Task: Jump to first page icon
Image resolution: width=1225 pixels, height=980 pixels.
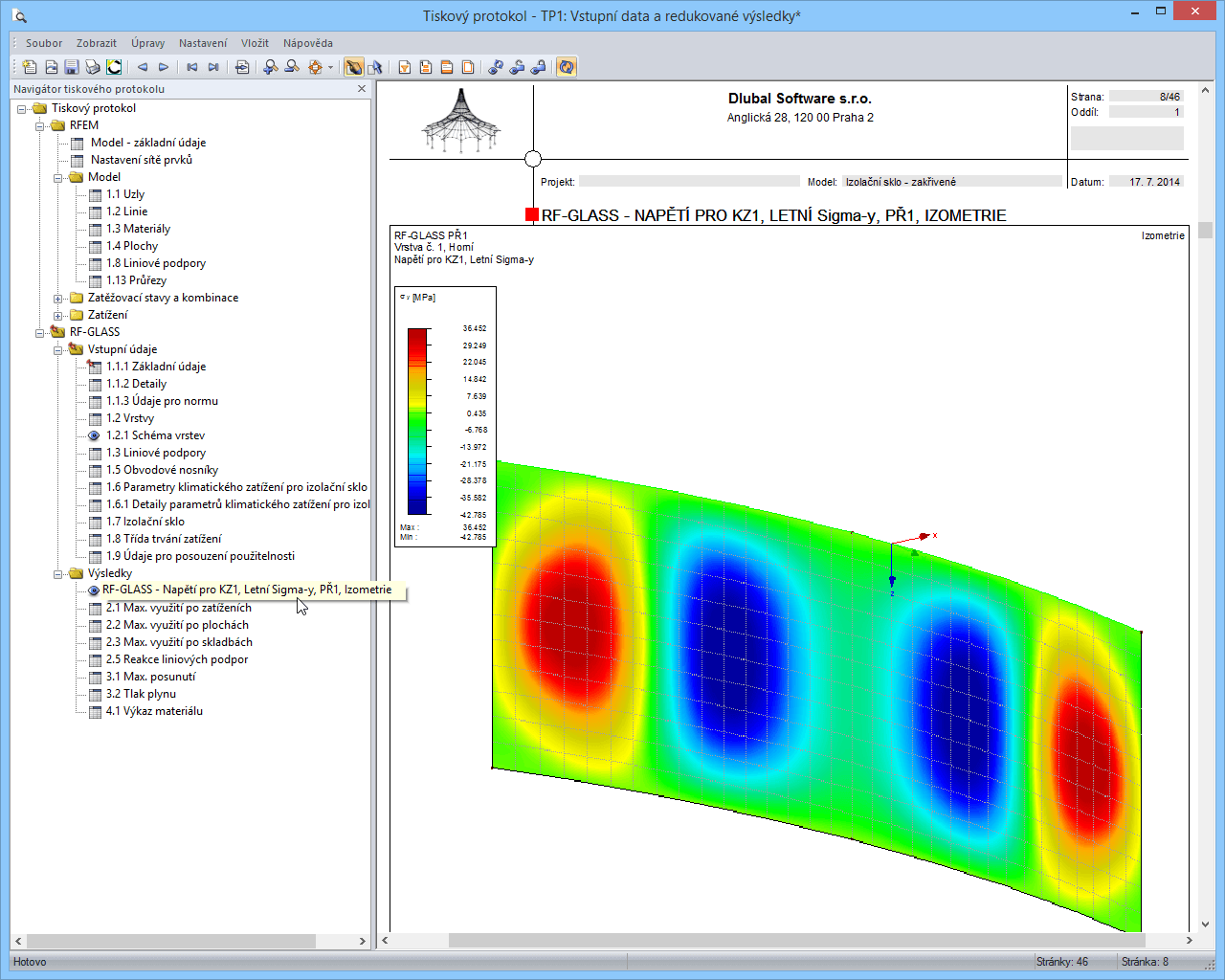Action: [192, 67]
